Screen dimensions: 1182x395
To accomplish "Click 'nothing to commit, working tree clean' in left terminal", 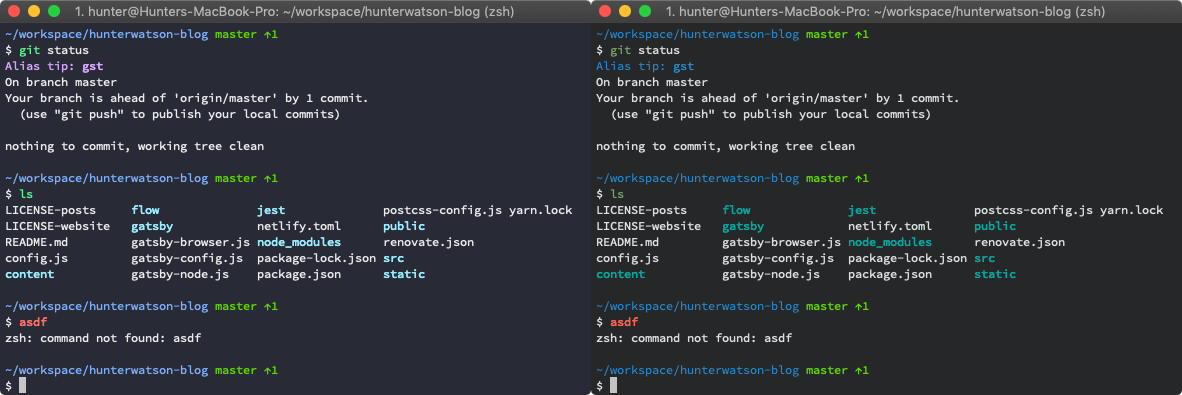I will pos(135,146).
